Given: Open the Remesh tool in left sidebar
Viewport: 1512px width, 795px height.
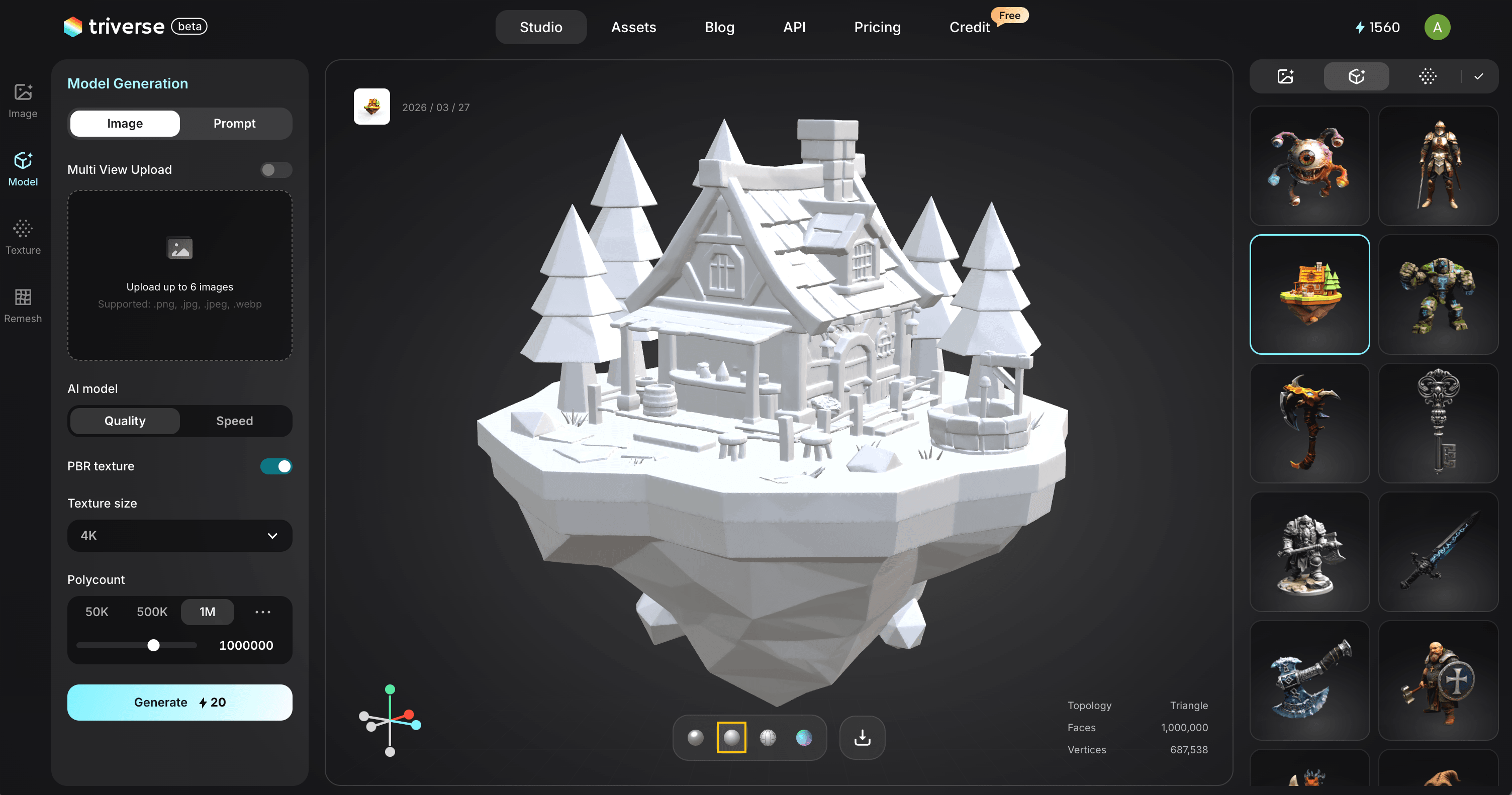Looking at the screenshot, I should click(23, 306).
